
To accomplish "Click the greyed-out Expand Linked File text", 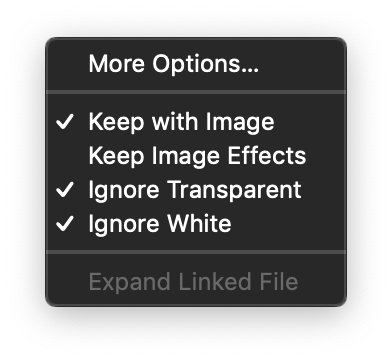I will click(x=193, y=282).
